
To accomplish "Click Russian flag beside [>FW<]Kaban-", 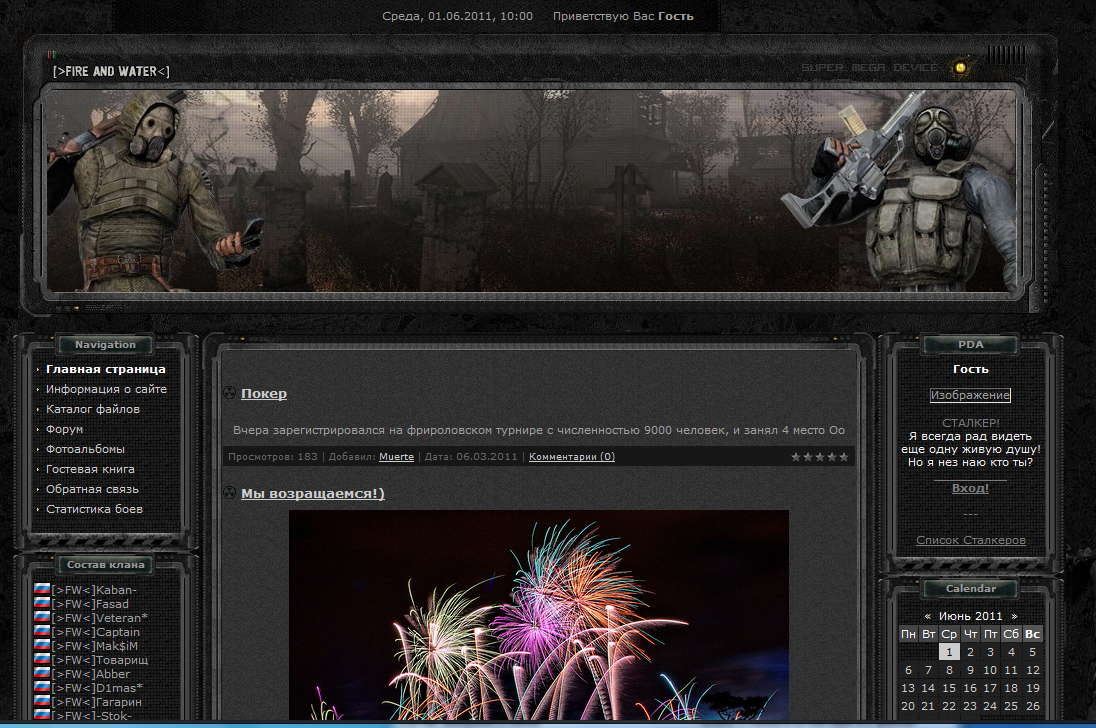I will (x=42, y=589).
